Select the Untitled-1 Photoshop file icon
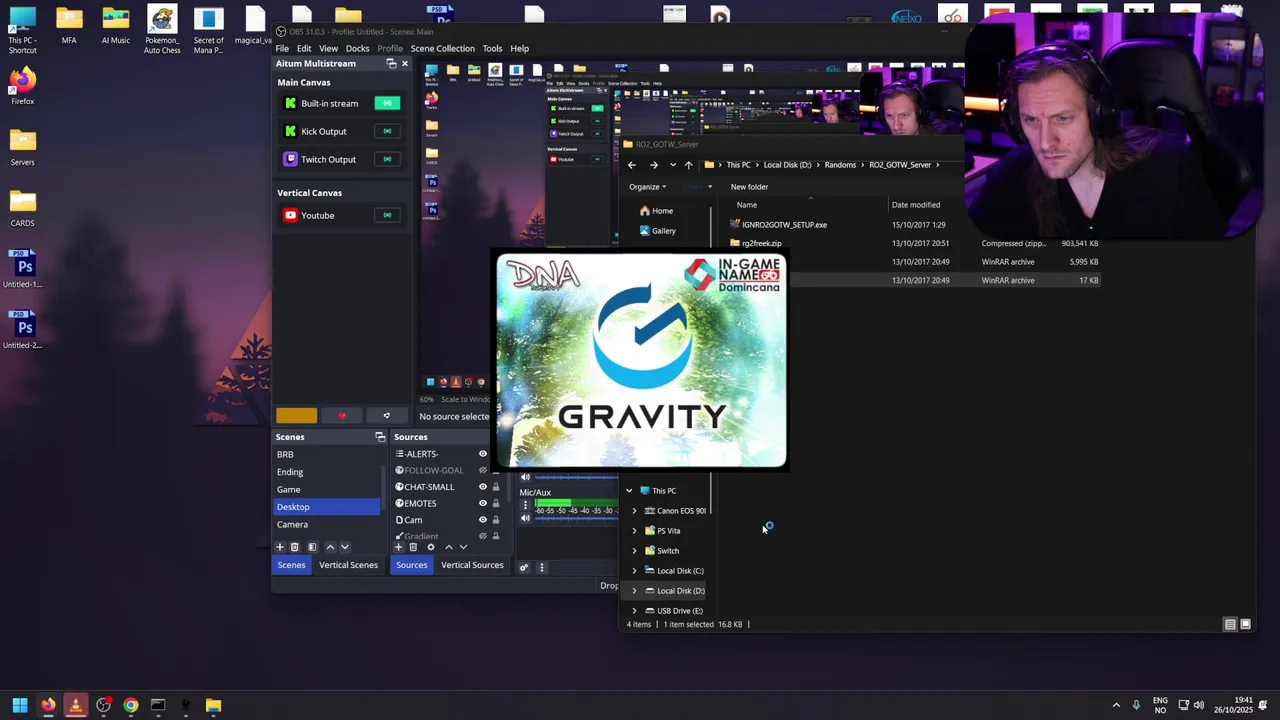Image resolution: width=1280 pixels, height=720 pixels. (23, 270)
